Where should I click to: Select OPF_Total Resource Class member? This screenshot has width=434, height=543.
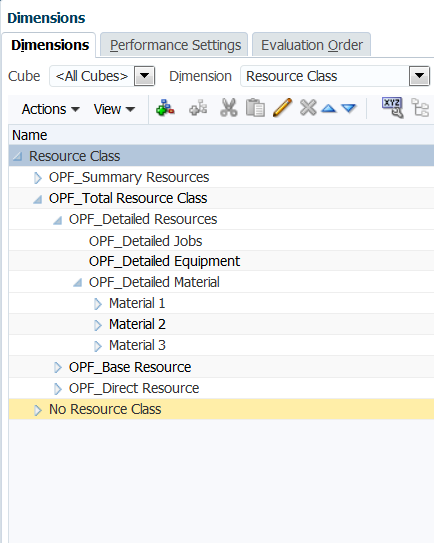click(128, 198)
